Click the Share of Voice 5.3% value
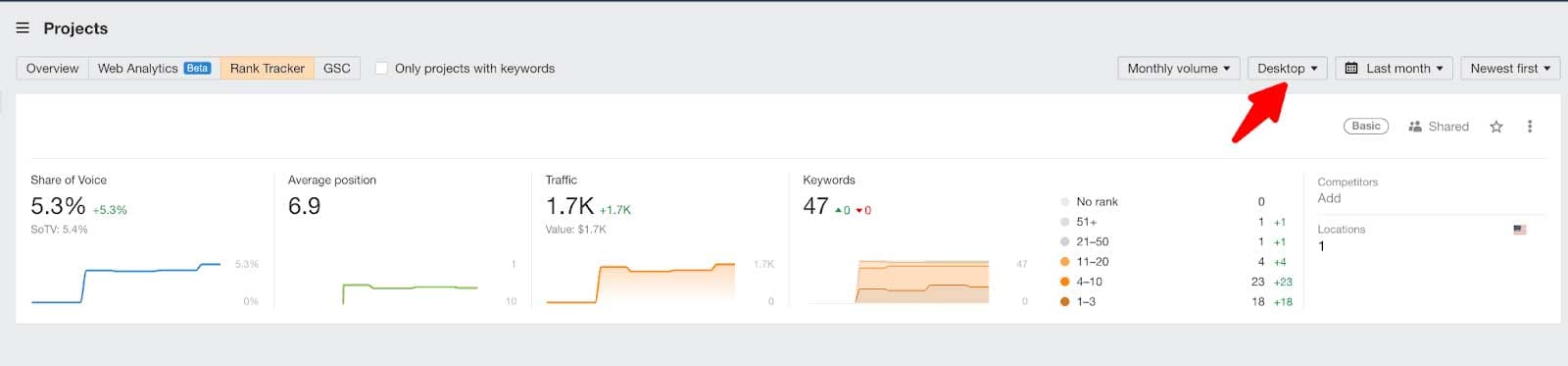The height and width of the screenshot is (366, 1568). point(58,206)
